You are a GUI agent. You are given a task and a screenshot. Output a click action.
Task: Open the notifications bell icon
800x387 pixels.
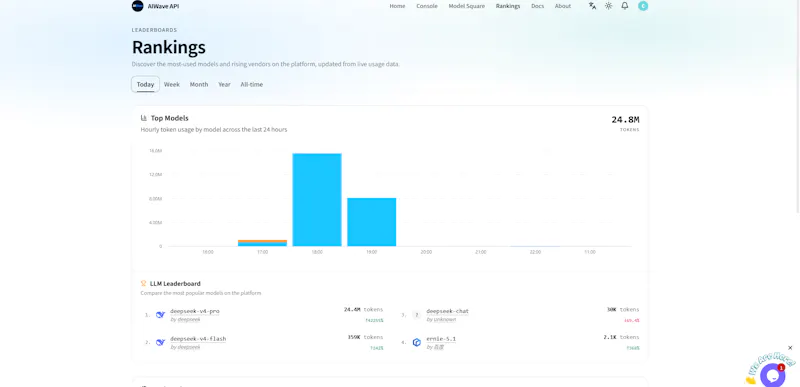point(625,6)
